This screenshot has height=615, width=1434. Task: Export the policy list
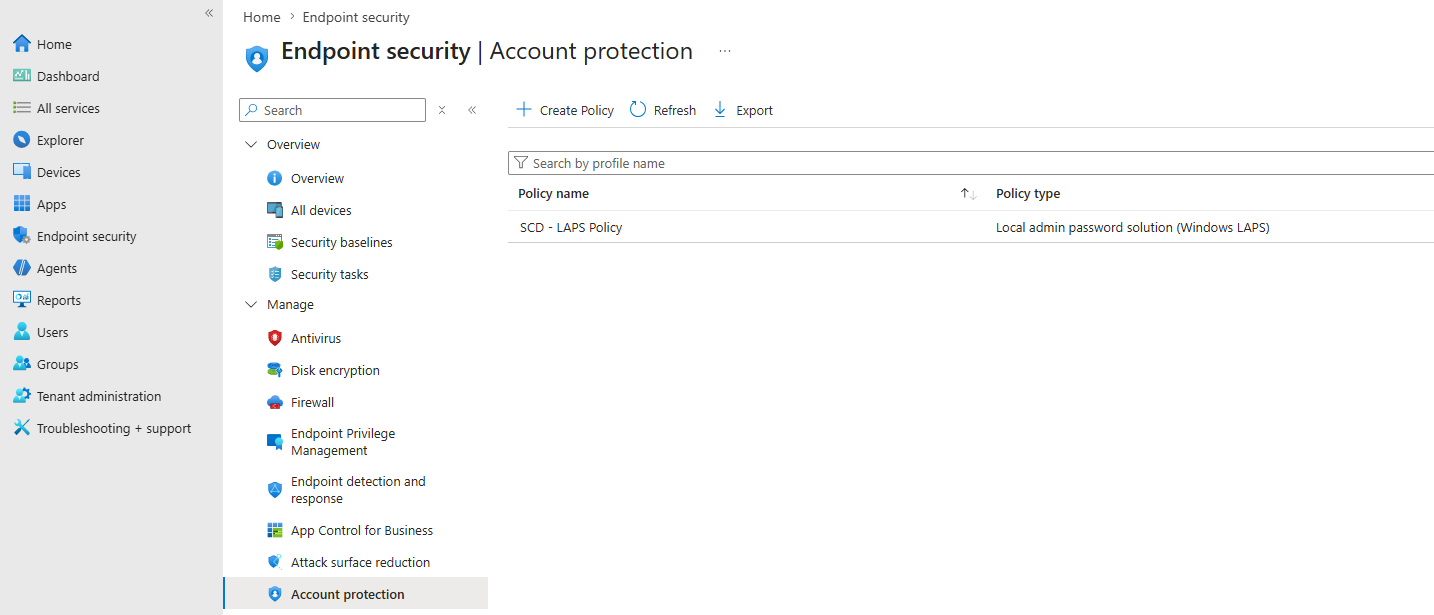742,110
